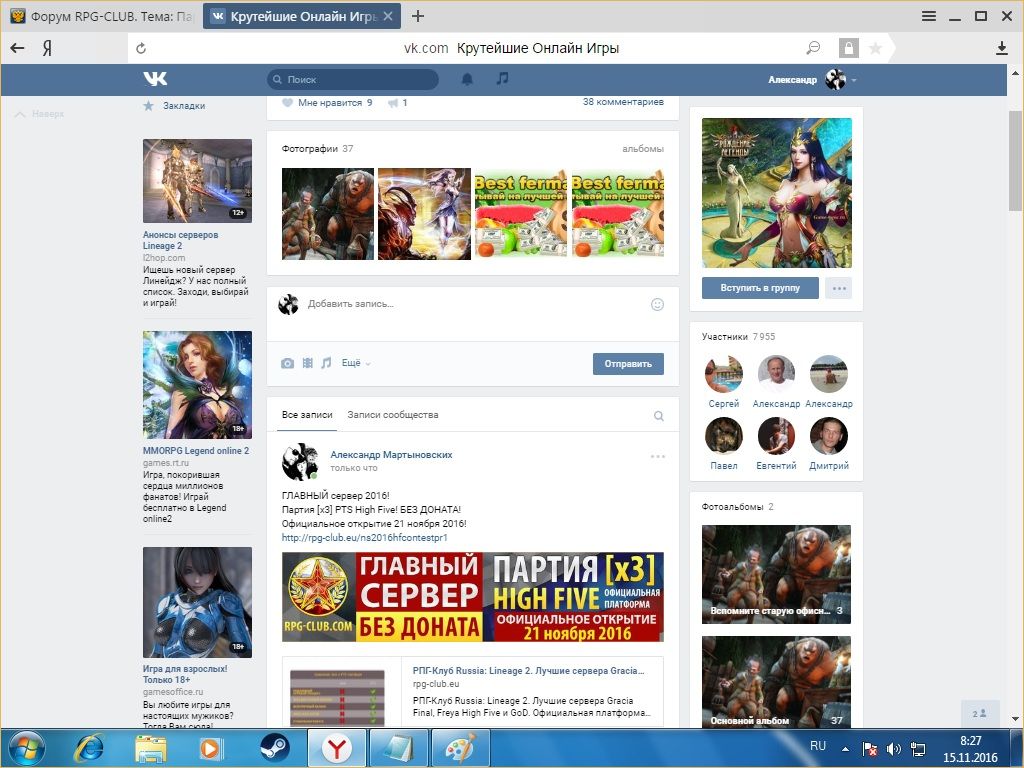This screenshot has height=768, width=1024.
Task: Click Вступить в группу button
Action: pos(760,288)
